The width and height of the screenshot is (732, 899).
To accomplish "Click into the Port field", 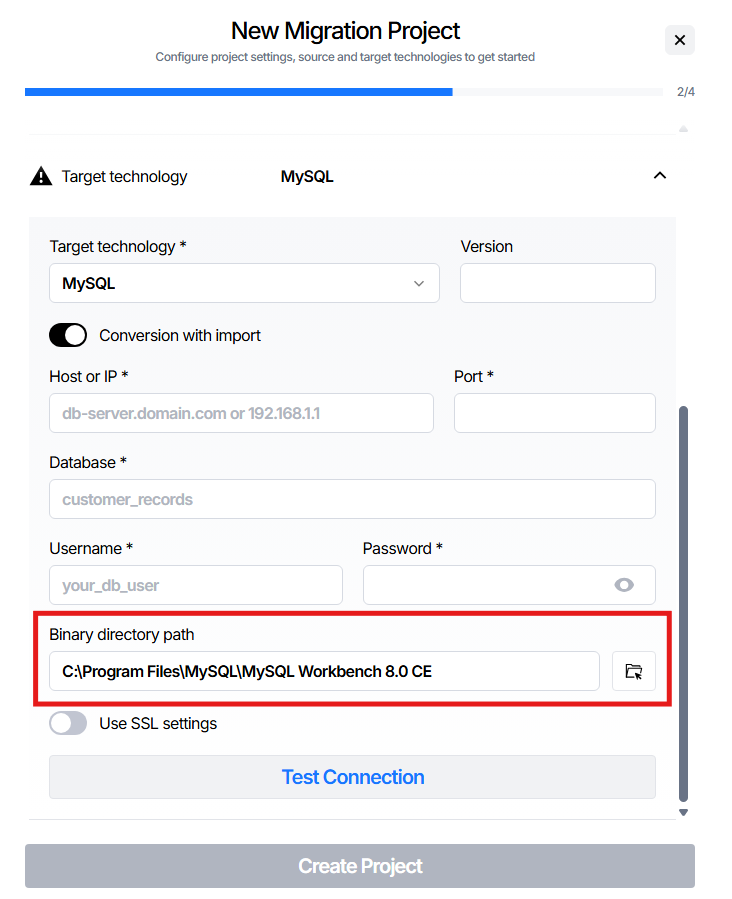I will coord(554,413).
